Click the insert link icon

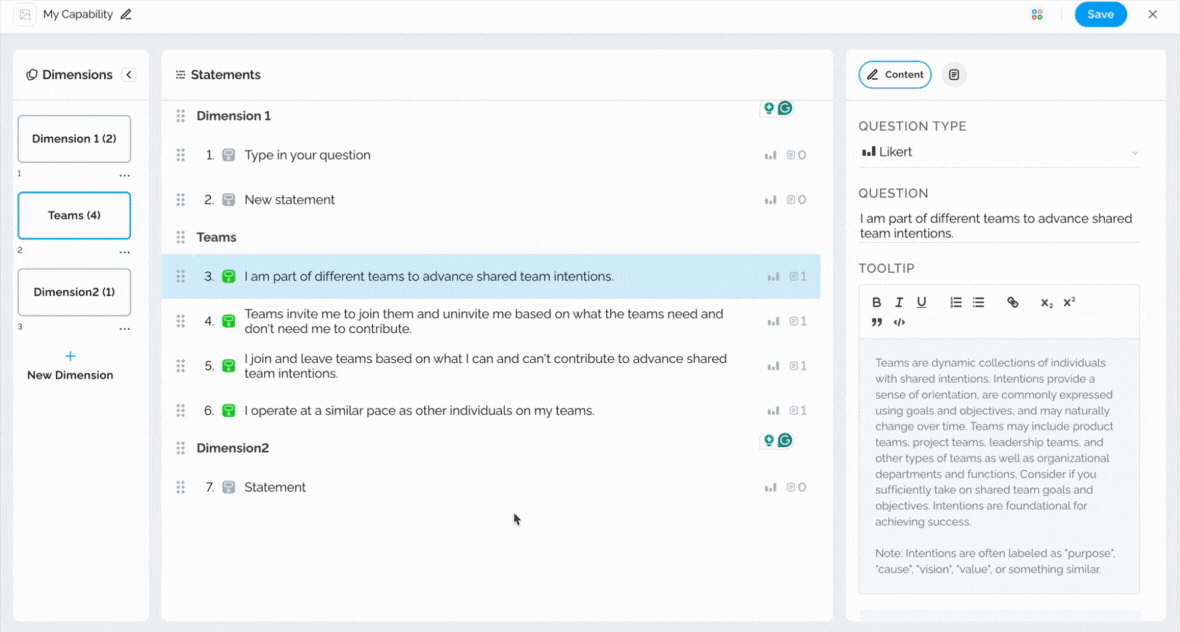[1012, 302]
